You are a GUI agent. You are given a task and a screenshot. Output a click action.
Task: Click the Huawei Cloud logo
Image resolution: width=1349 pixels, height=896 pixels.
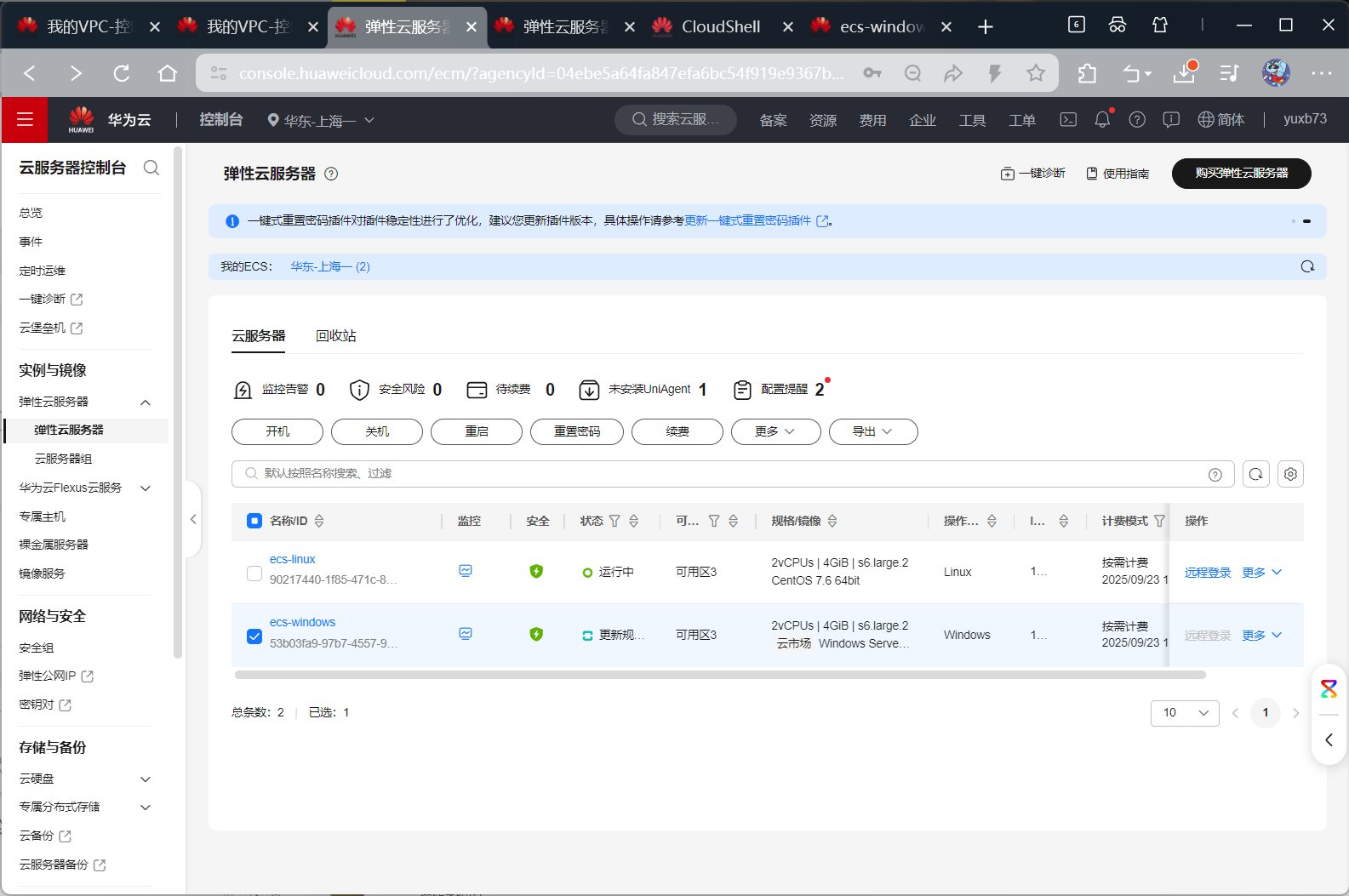pos(82,120)
